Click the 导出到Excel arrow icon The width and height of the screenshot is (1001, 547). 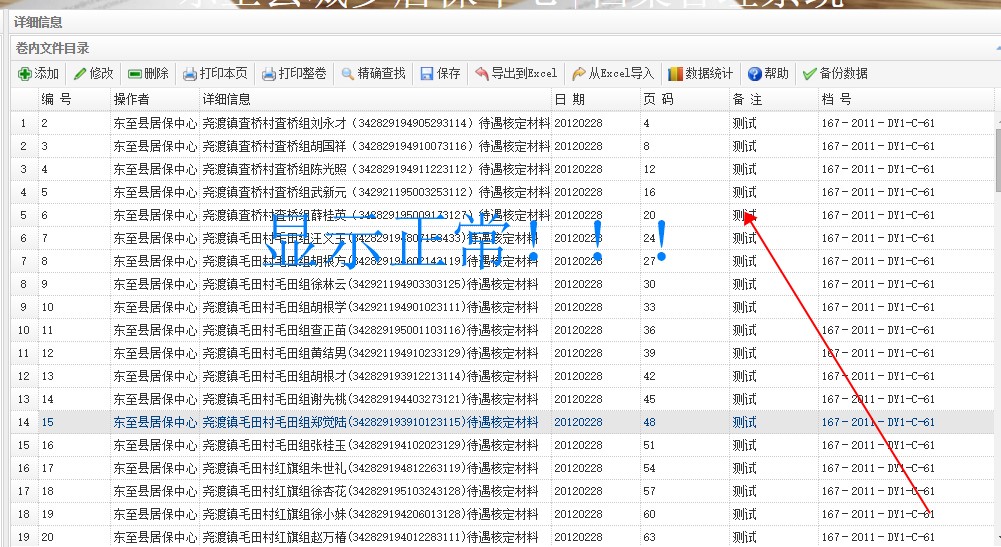point(481,74)
